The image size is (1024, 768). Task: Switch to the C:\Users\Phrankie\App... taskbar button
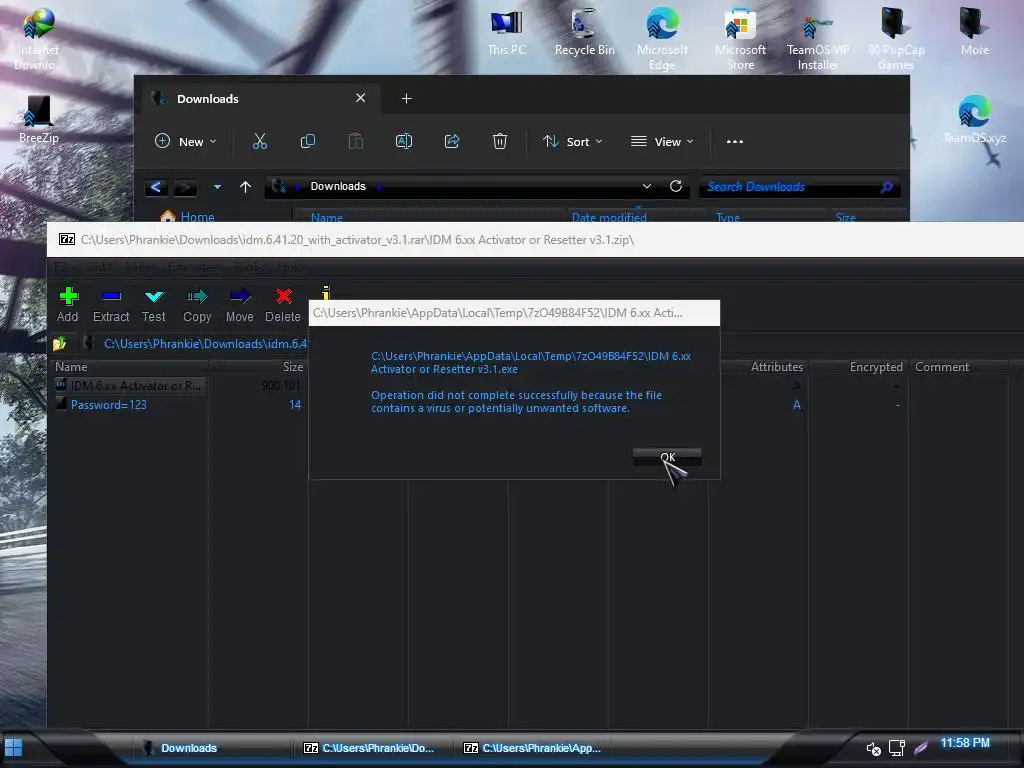click(x=532, y=748)
